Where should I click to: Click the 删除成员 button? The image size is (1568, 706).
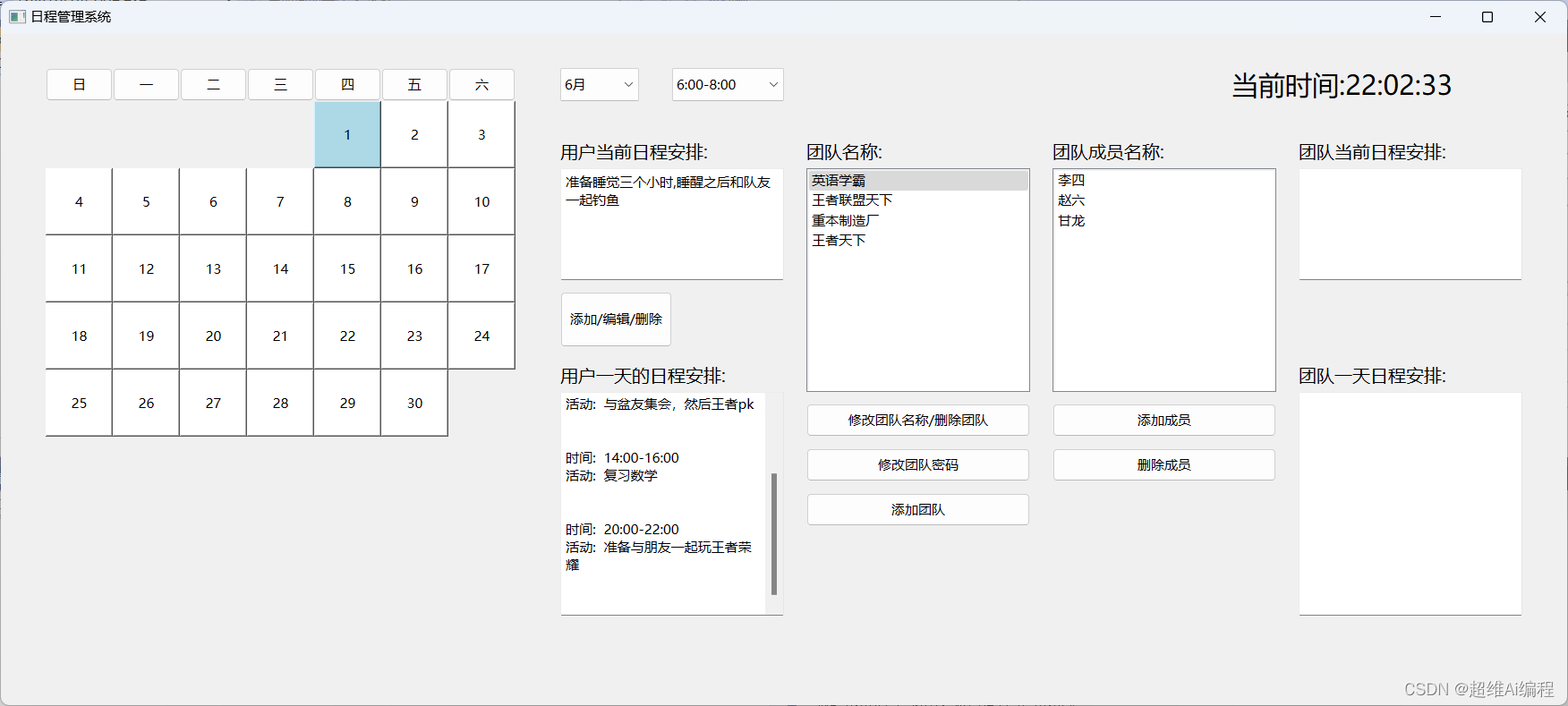point(1164,465)
